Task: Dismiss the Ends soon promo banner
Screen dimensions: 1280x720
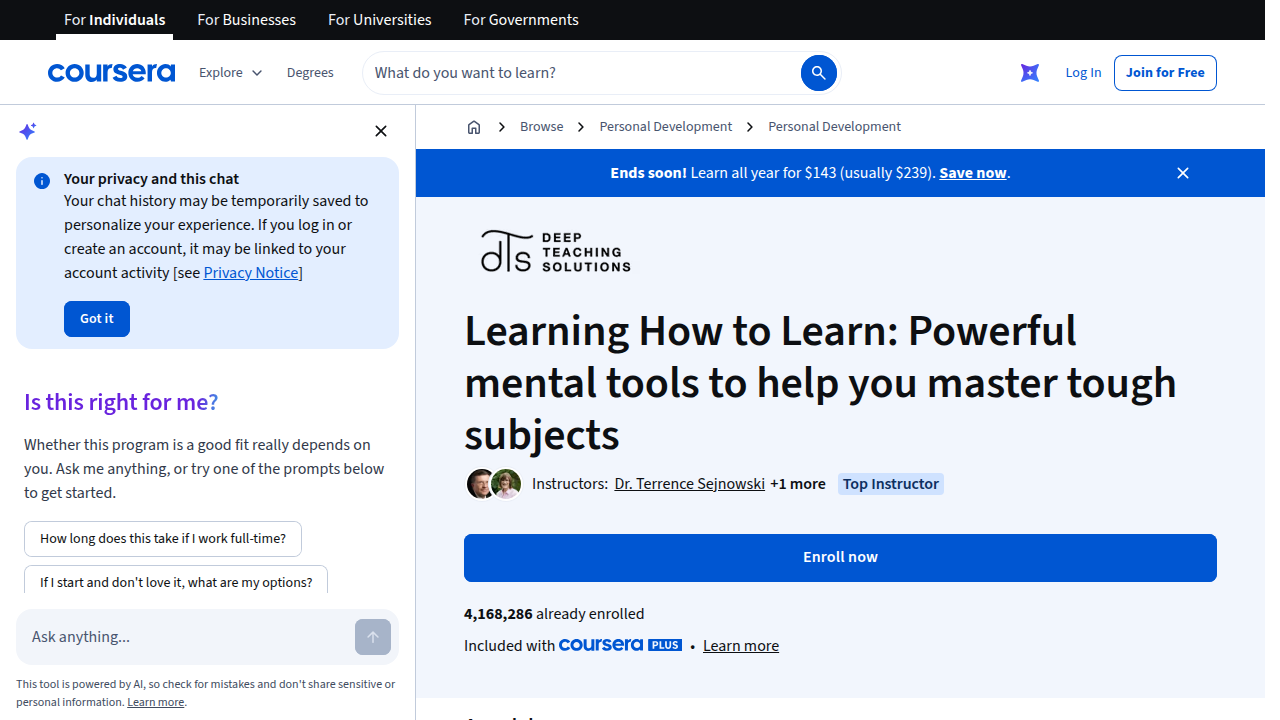Action: point(1183,173)
